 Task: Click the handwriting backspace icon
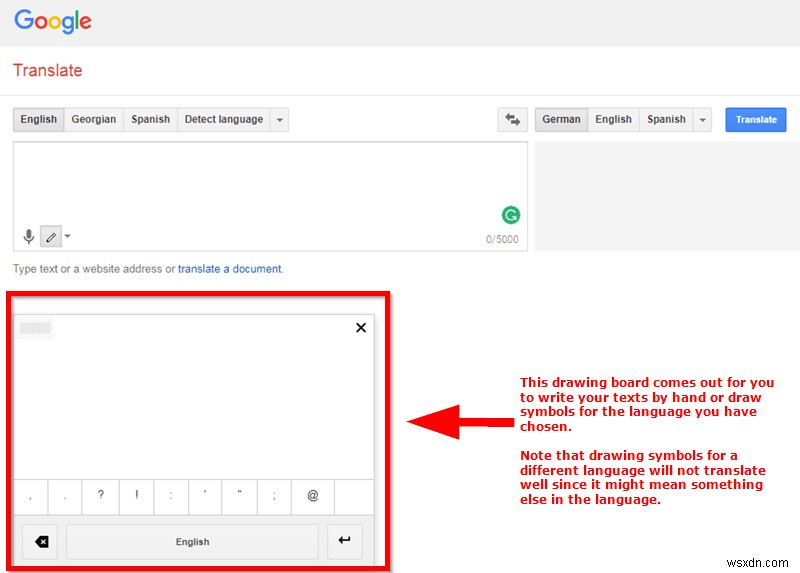40,541
